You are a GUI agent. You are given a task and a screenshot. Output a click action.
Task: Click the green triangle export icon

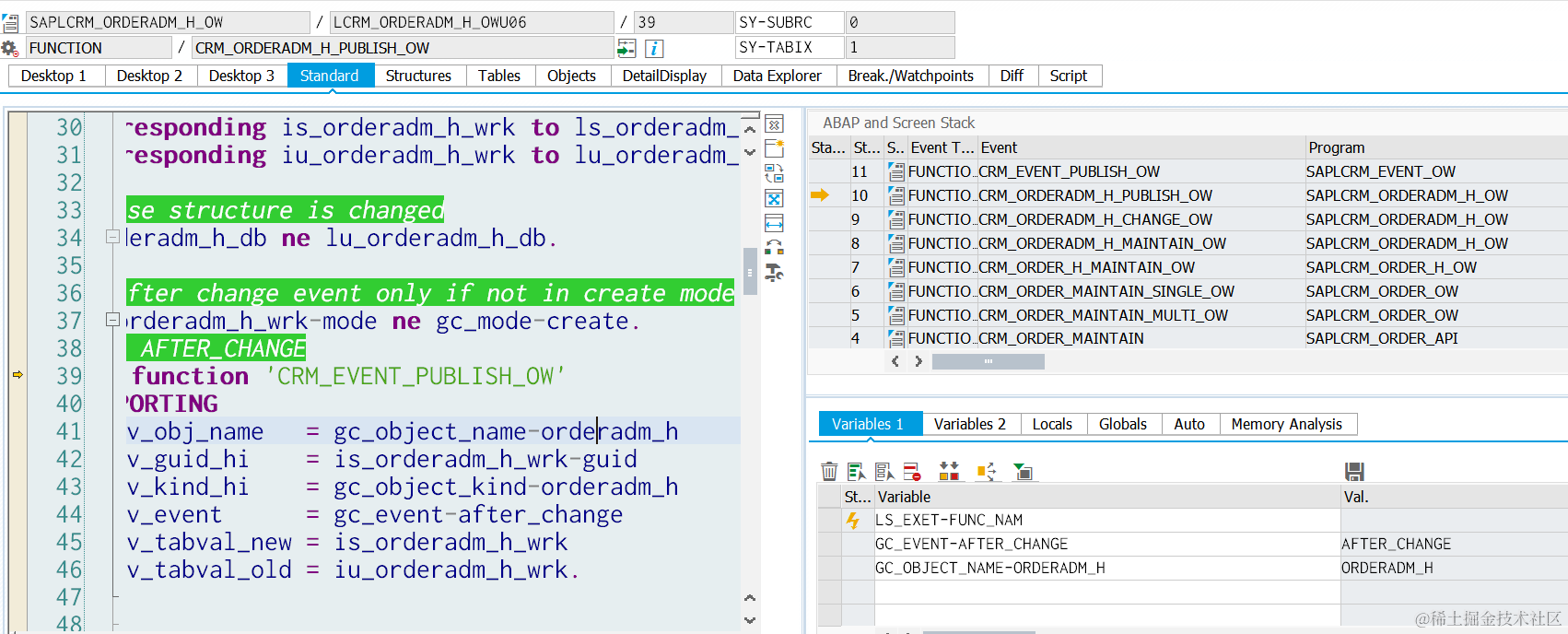click(x=1023, y=472)
